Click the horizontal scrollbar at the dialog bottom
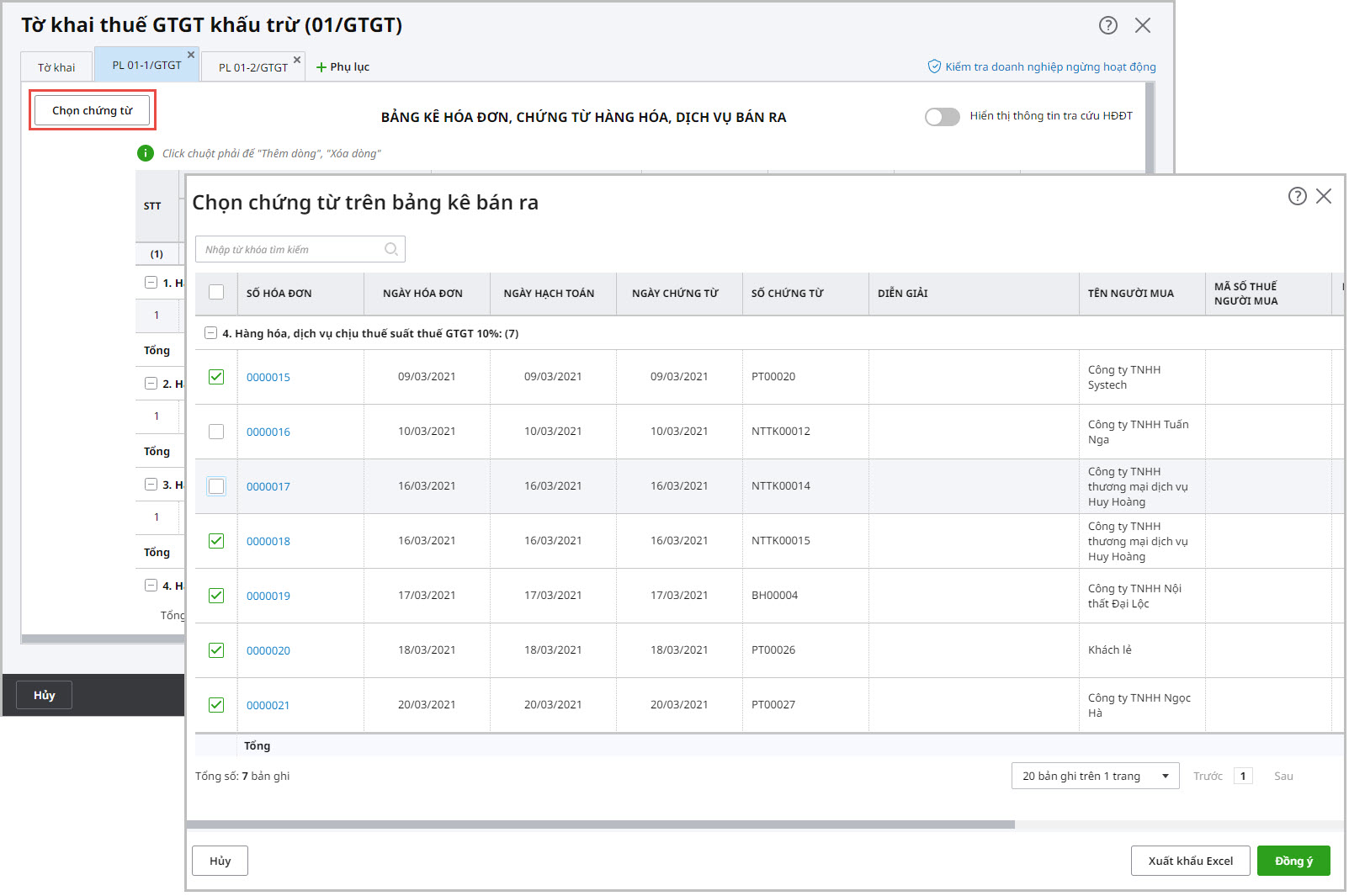 pyautogui.click(x=600, y=824)
